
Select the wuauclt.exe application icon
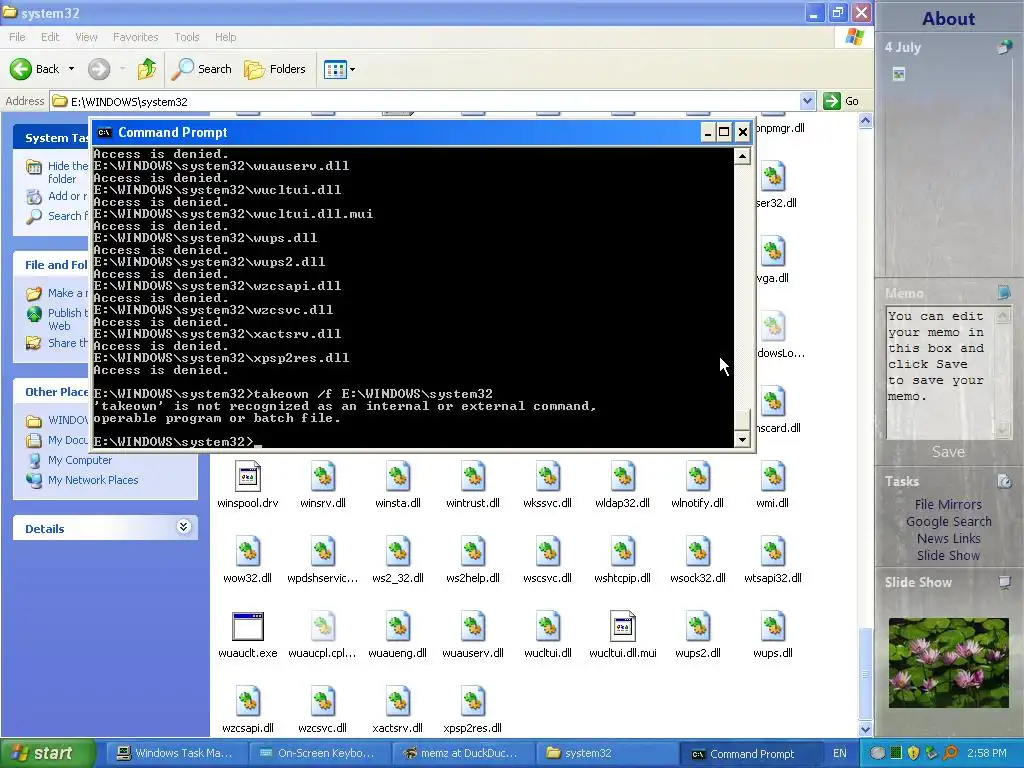coord(248,627)
